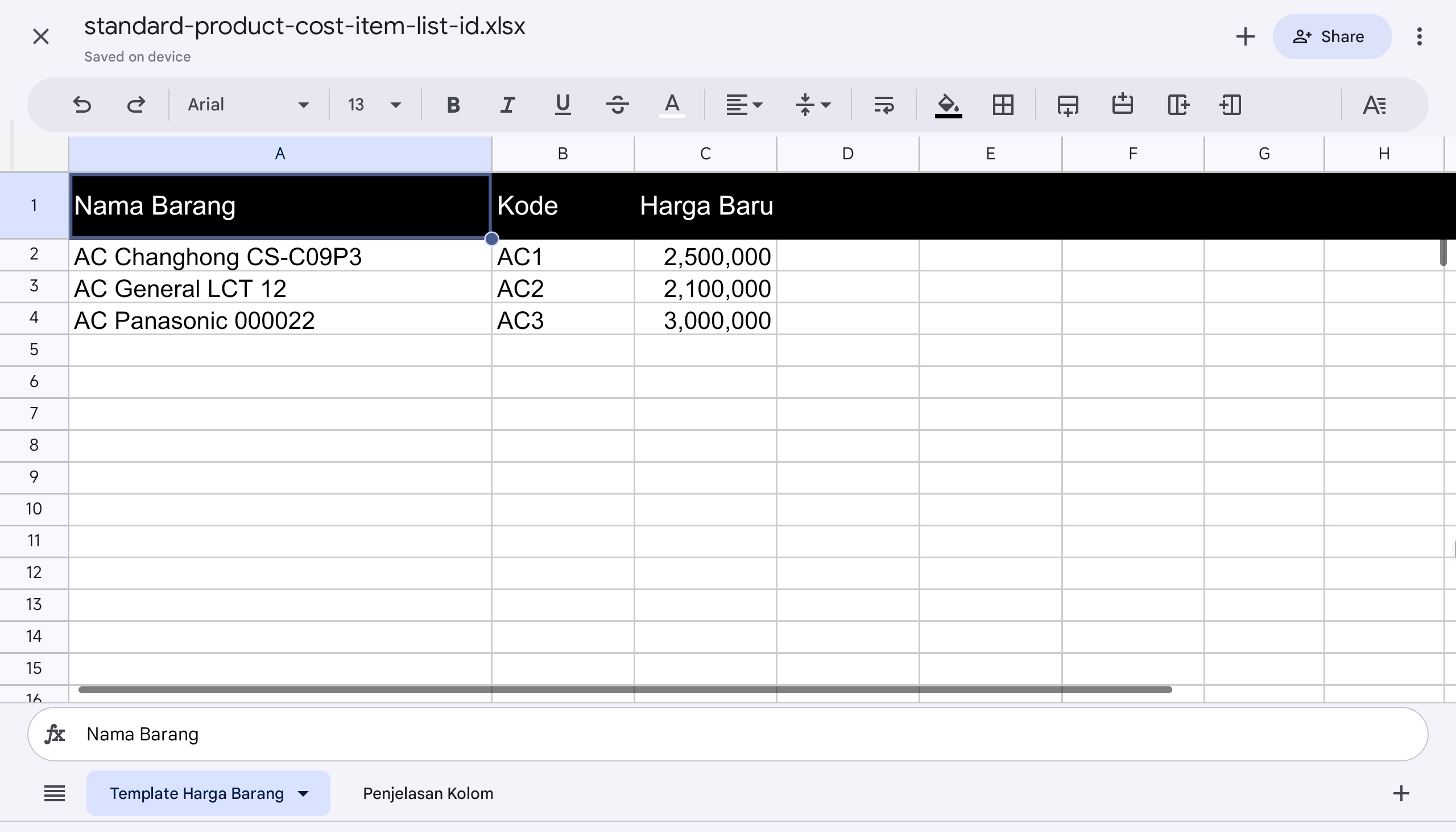Close the spreadsheet with X button
1456x832 pixels.
click(x=41, y=36)
